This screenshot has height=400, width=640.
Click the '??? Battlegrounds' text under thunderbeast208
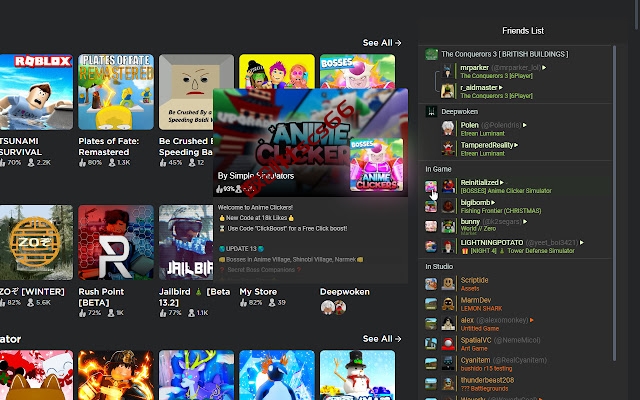point(484,389)
